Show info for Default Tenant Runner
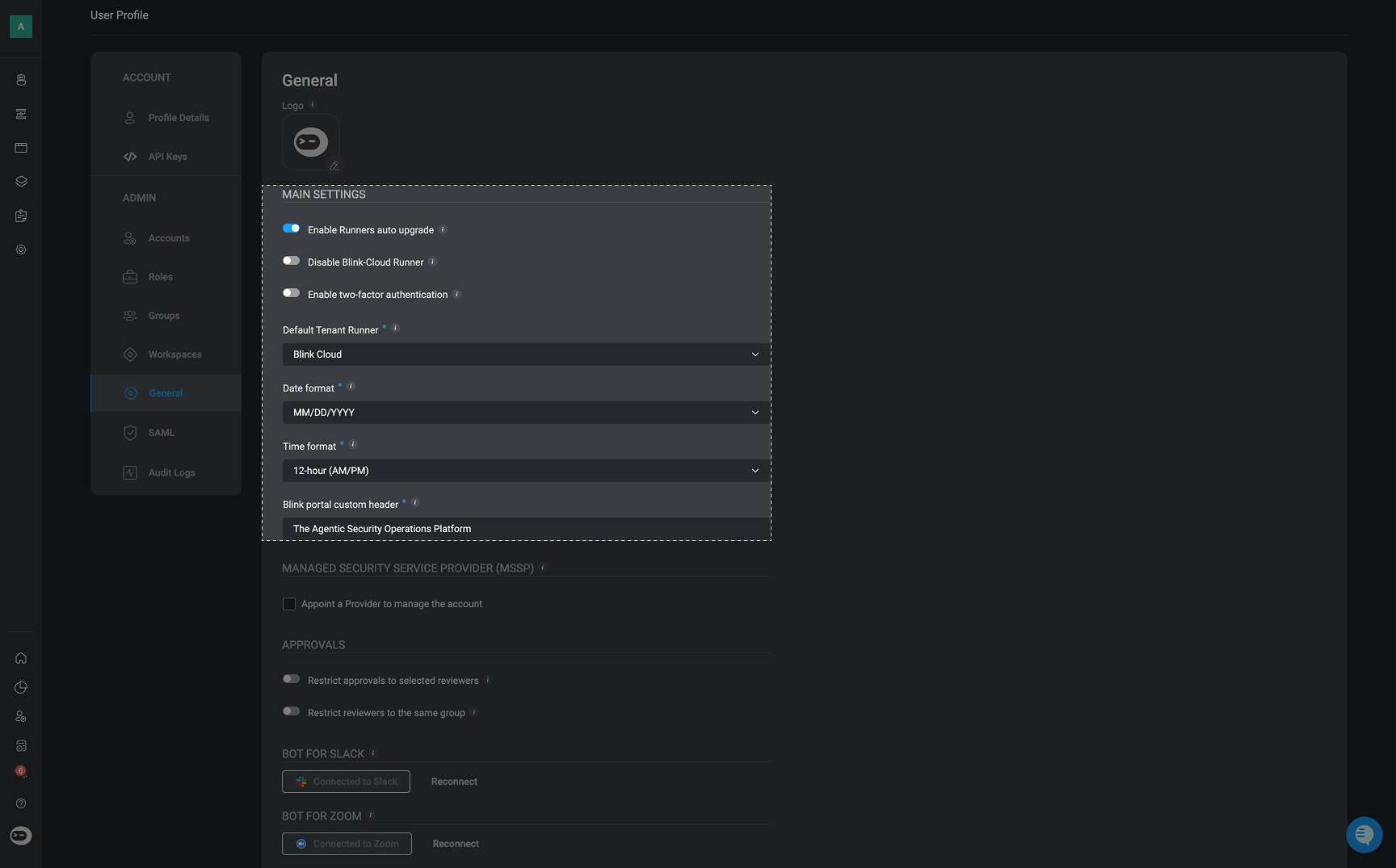The image size is (1396, 868). tap(395, 328)
